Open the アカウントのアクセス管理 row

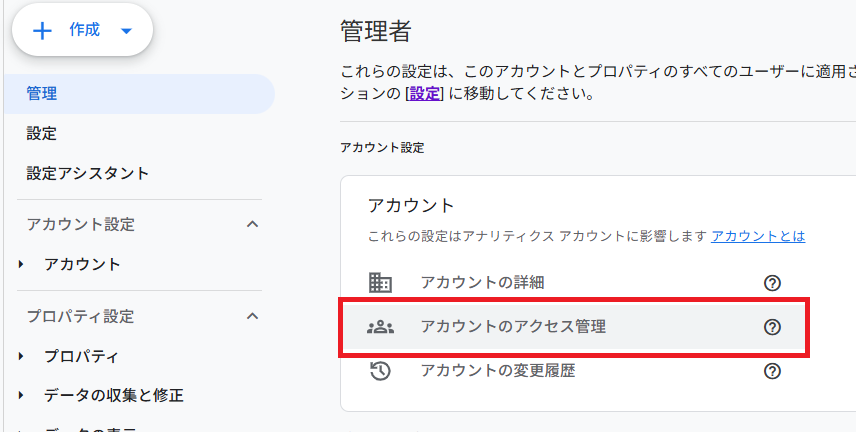click(513, 327)
